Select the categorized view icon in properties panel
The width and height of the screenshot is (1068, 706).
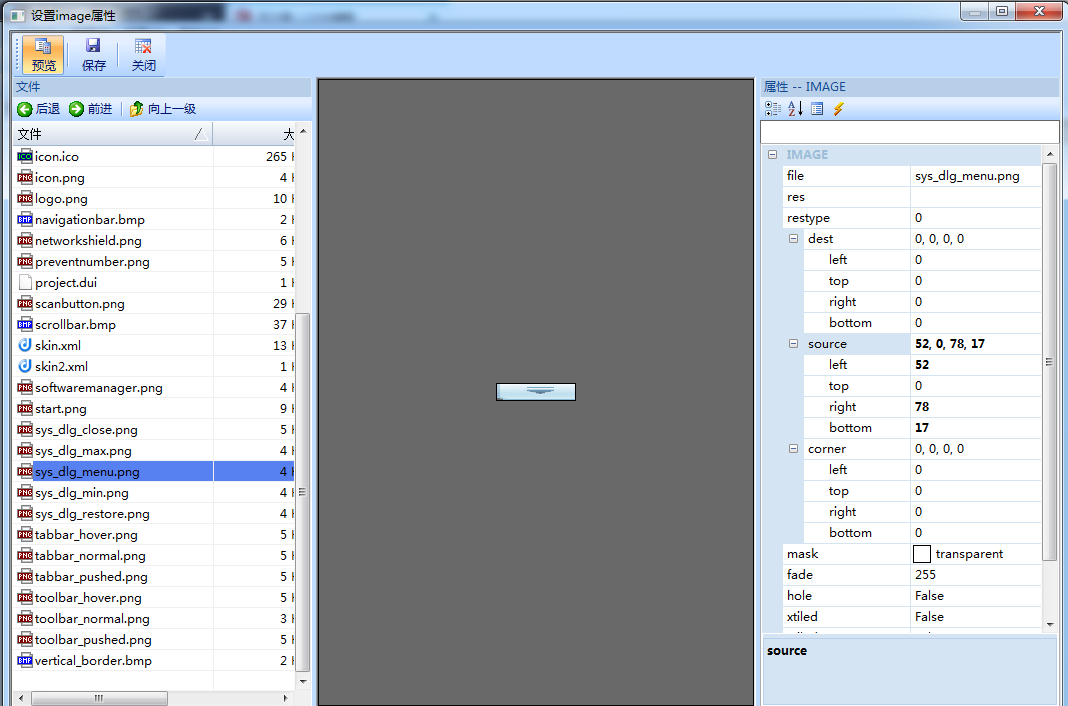pos(772,108)
